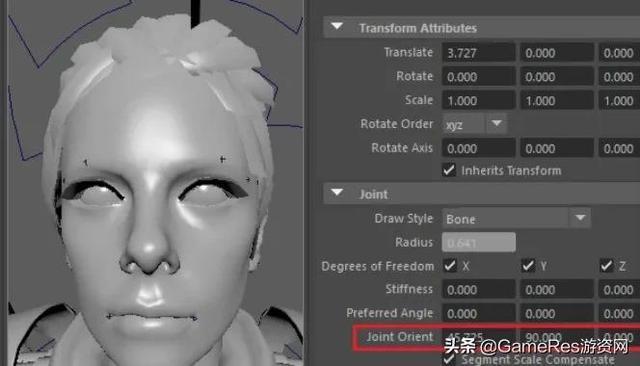Click the Translate X field showing 3.727
Image resolution: width=640 pixels, height=366 pixels.
[478, 53]
